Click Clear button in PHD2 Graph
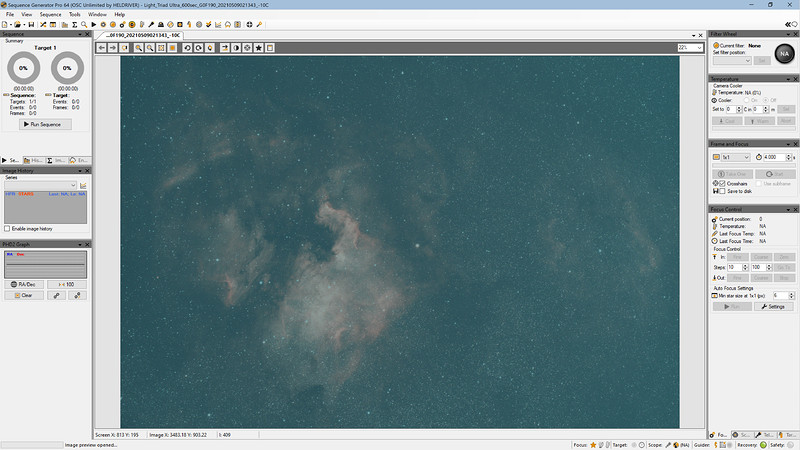This screenshot has height=450, width=800. [24, 295]
